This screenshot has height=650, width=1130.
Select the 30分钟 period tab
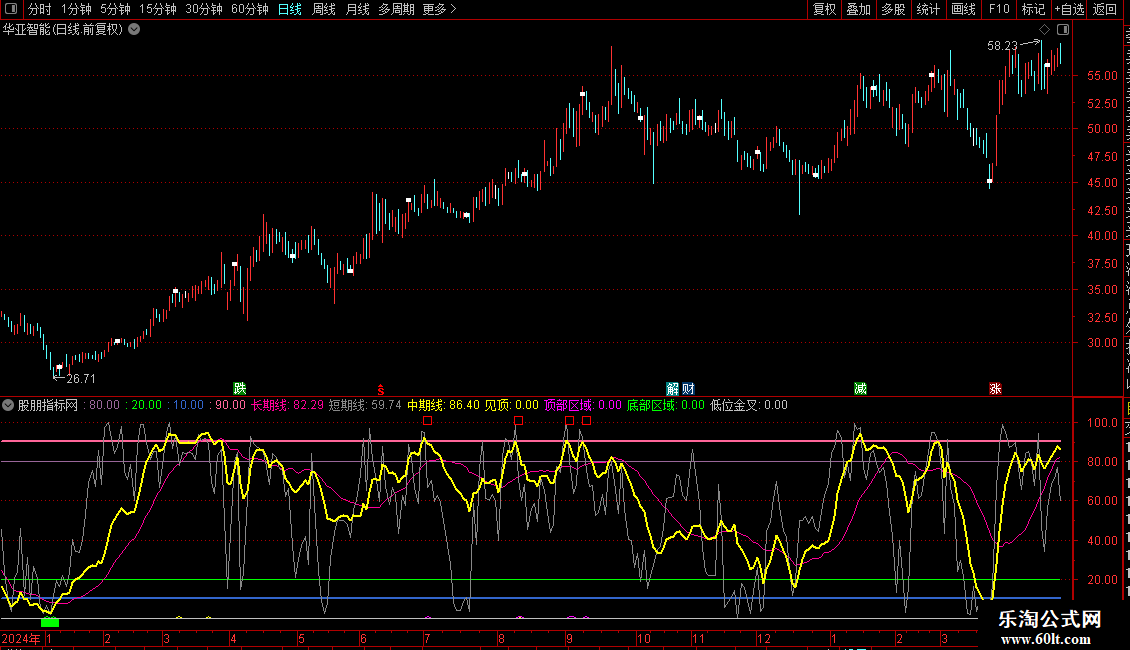[x=203, y=9]
